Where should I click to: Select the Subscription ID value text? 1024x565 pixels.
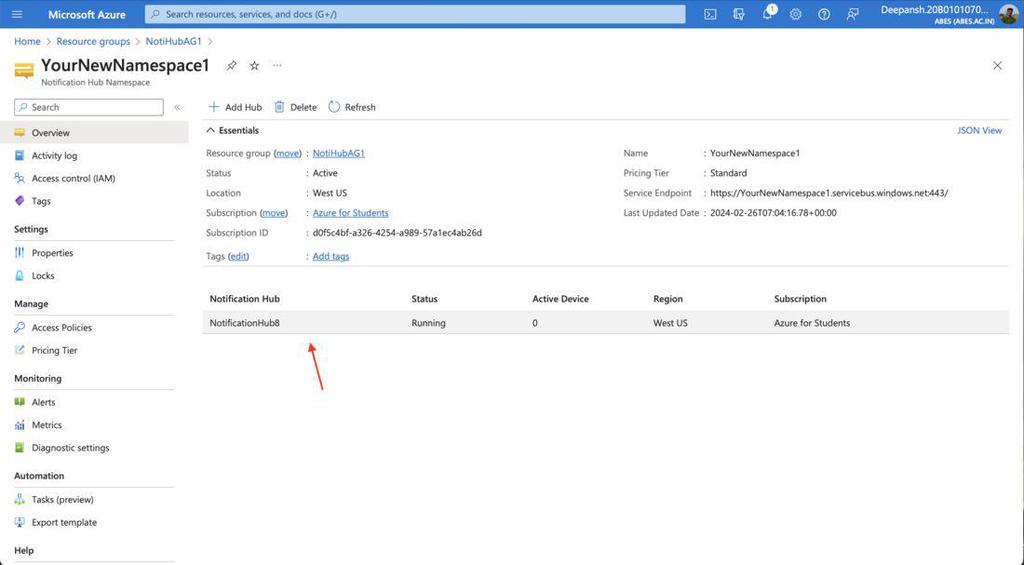tap(397, 233)
